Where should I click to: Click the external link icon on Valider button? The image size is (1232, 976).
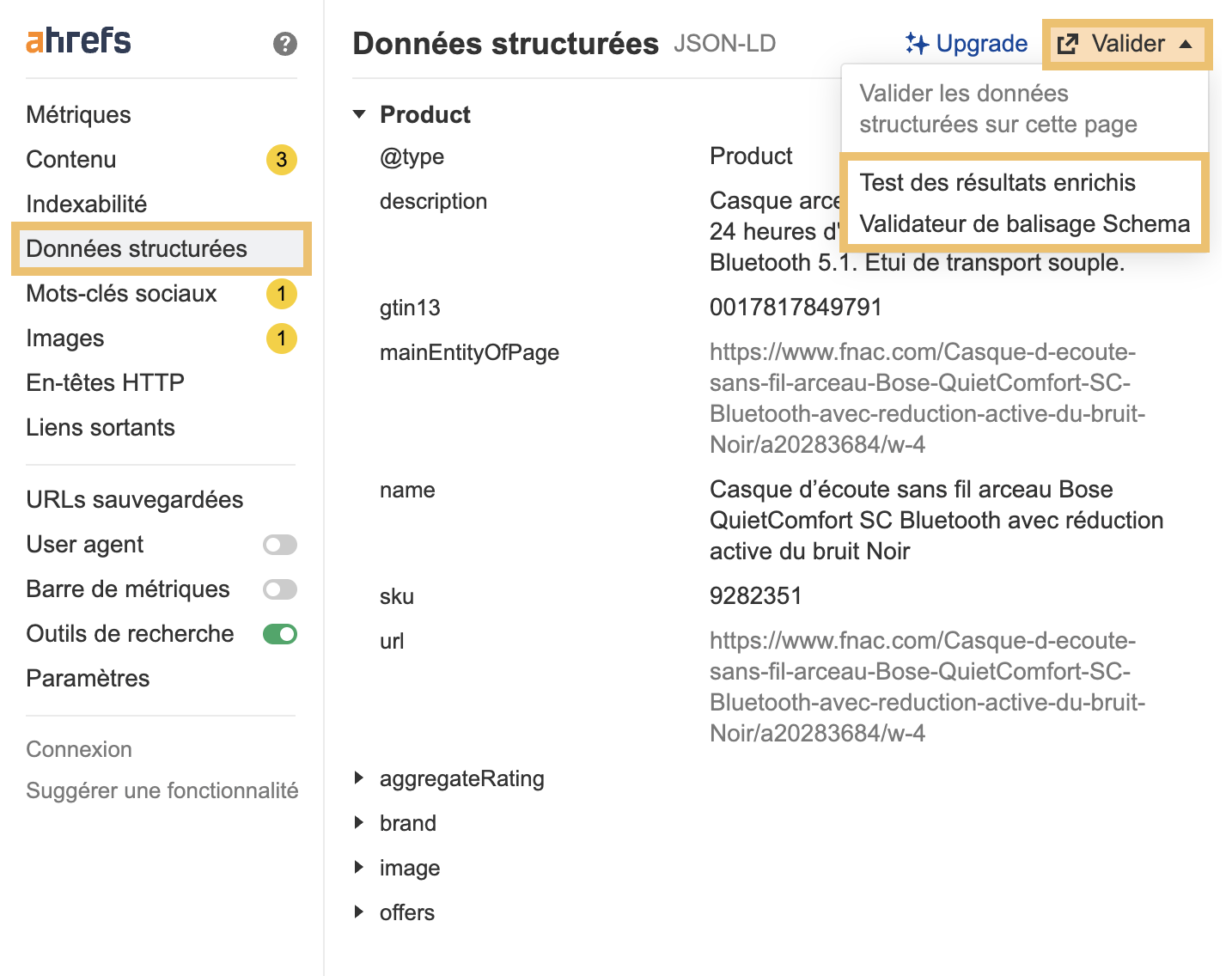coord(1069,44)
